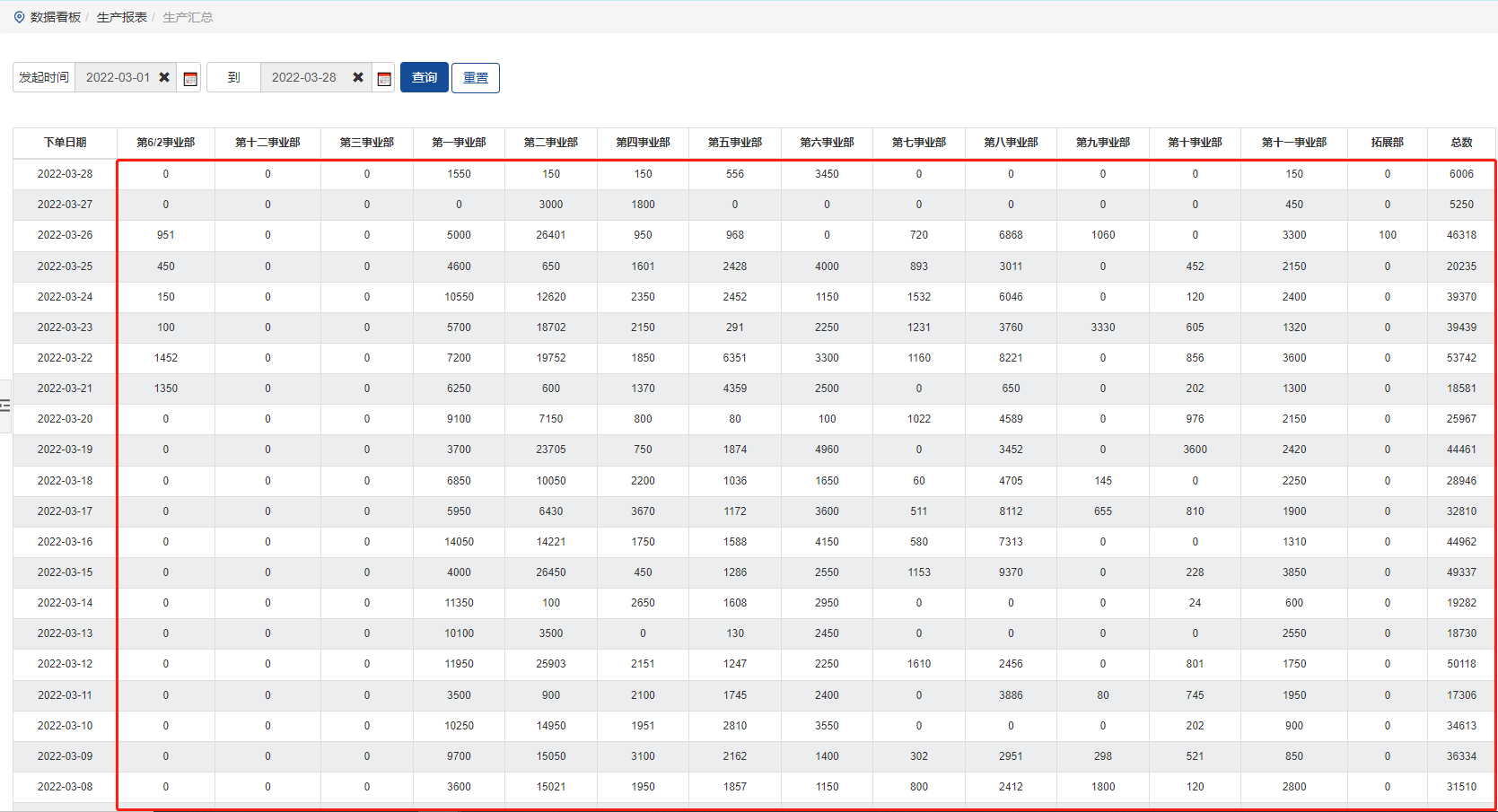Select the 2022-03-28 date cell
Screen dimensions: 1498x812
coord(65,174)
